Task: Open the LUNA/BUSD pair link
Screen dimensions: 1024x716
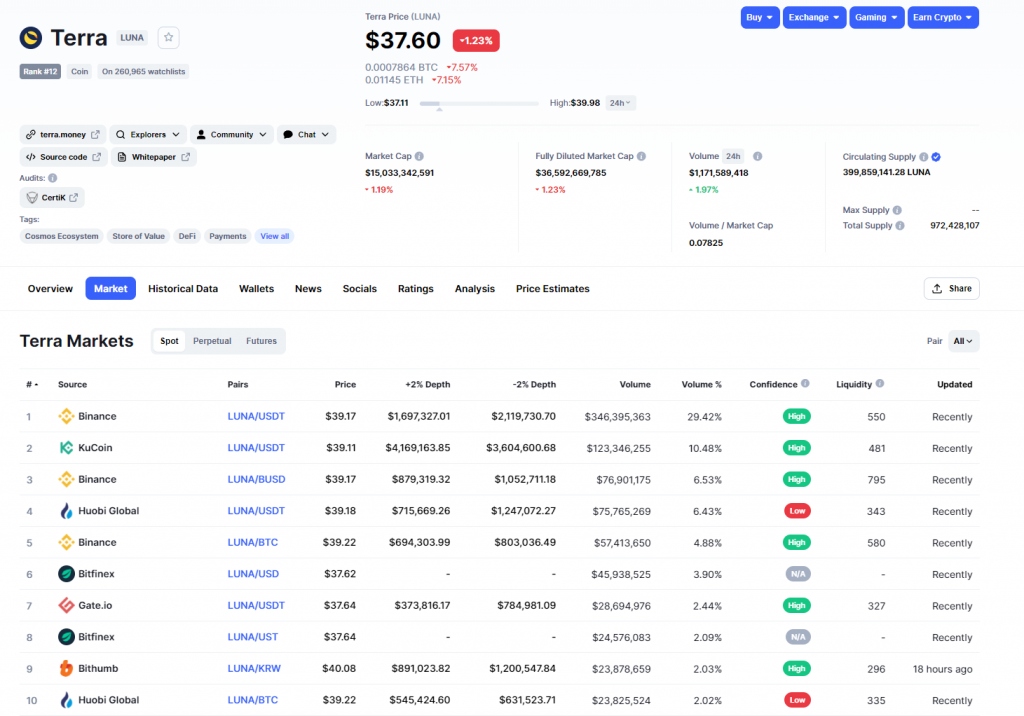Action: click(x=256, y=480)
